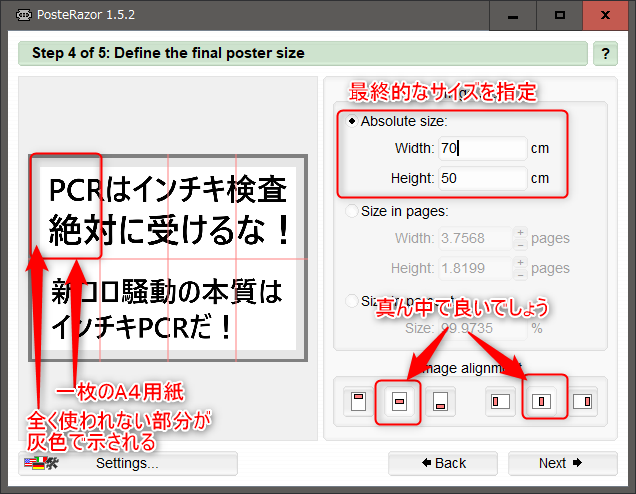This screenshot has height=494, width=636.
Task: Go to the Next step
Action: pyautogui.click(x=561, y=463)
